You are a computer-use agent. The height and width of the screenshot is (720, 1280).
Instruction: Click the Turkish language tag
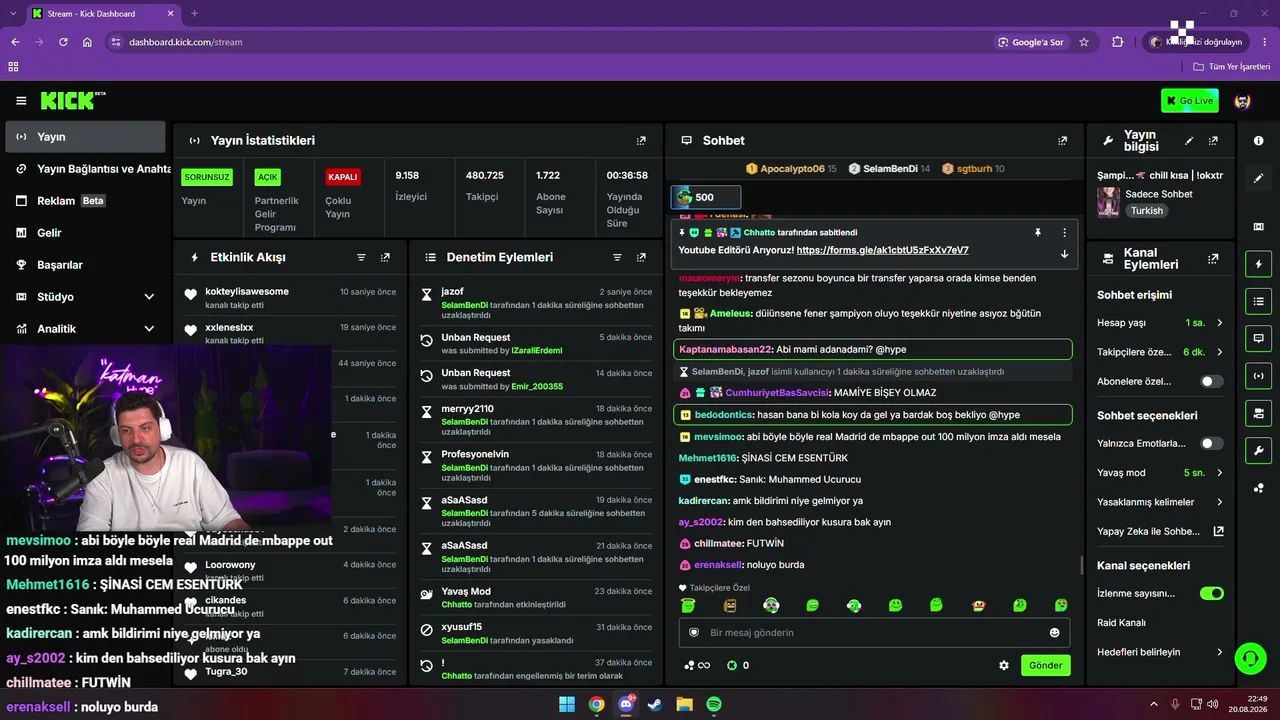coord(1147,211)
